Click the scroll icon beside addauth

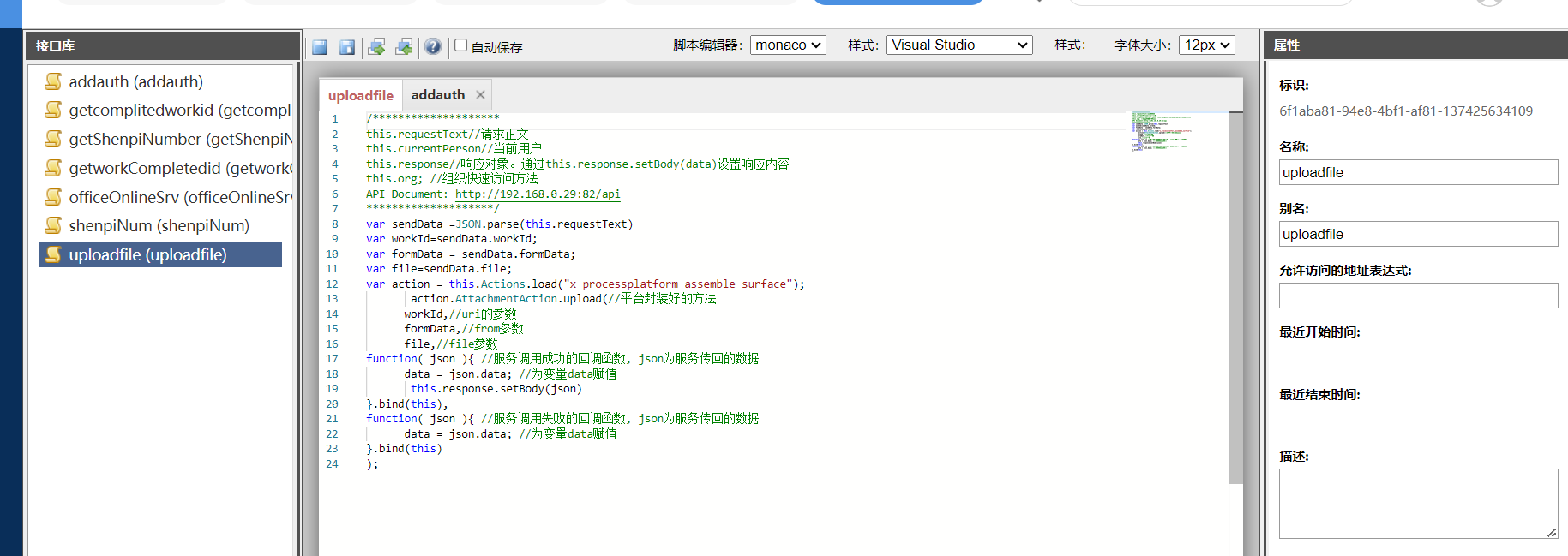coord(53,81)
